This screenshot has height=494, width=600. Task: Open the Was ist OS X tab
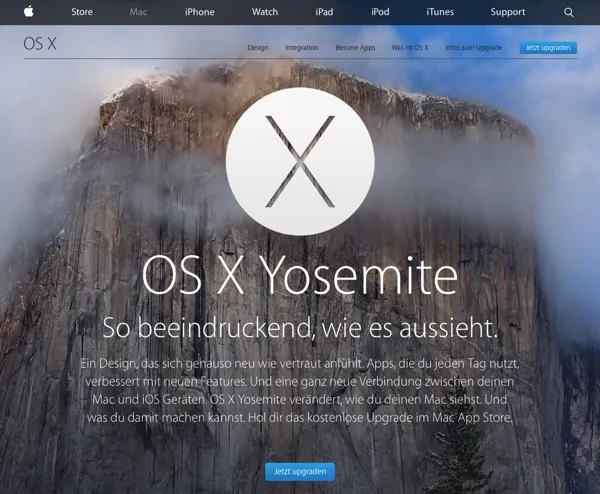coord(410,47)
